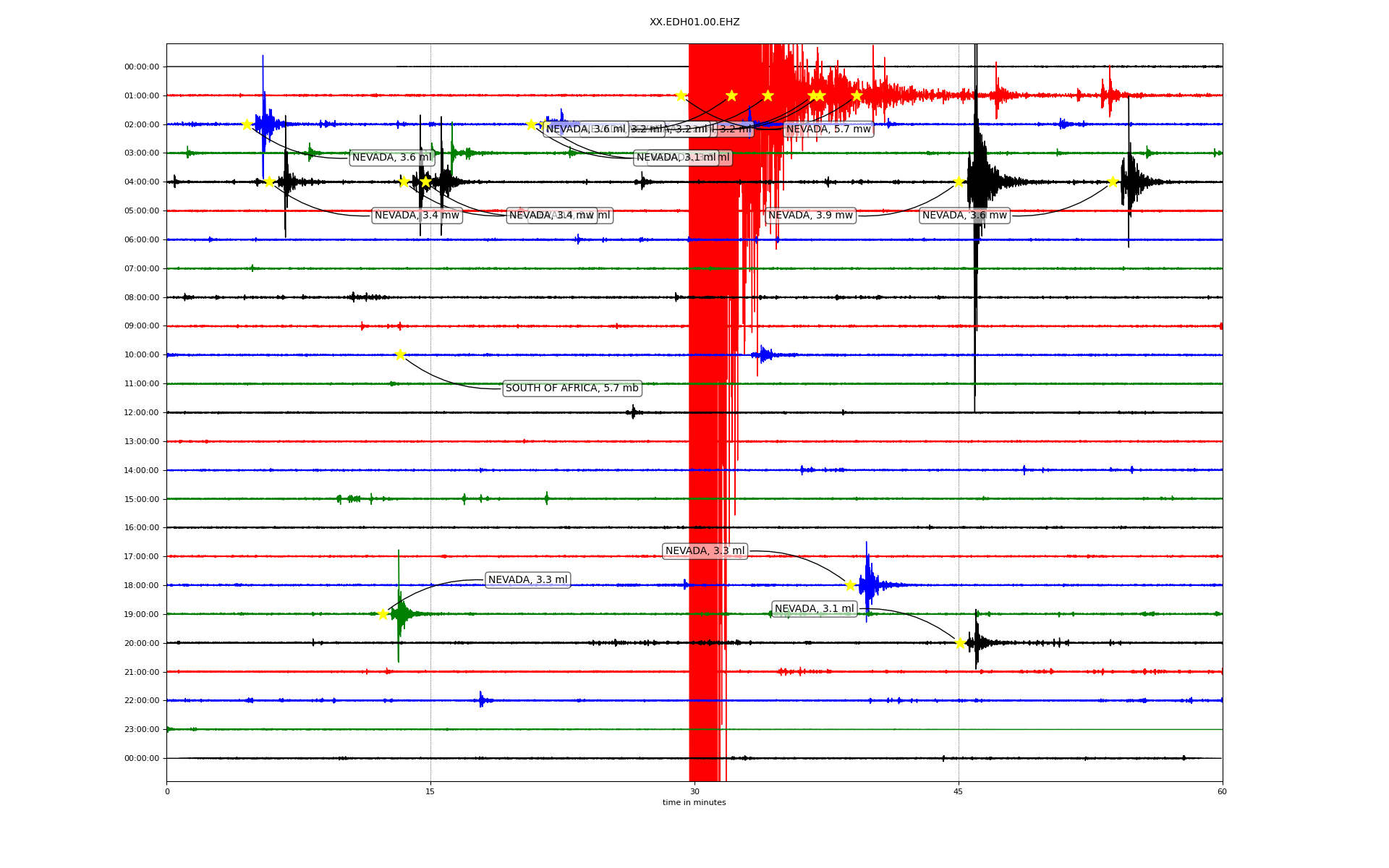Click the SOUTH OF AFRICA, 5.7 mb label
Viewport: 1389px width, 868px height.
(x=572, y=388)
